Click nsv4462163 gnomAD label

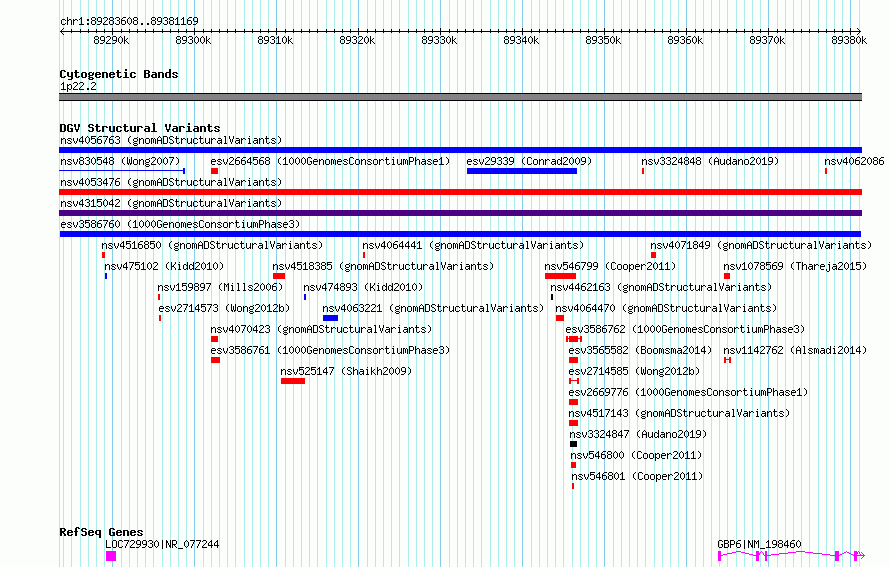point(661,287)
